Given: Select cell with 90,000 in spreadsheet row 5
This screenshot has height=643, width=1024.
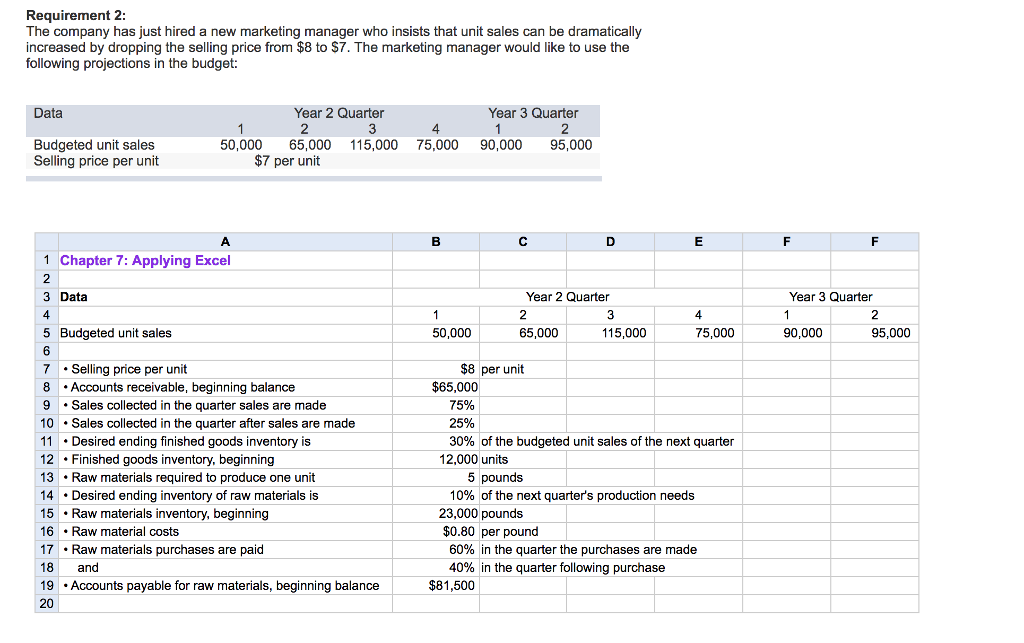Looking at the screenshot, I should pyautogui.click(x=786, y=333).
